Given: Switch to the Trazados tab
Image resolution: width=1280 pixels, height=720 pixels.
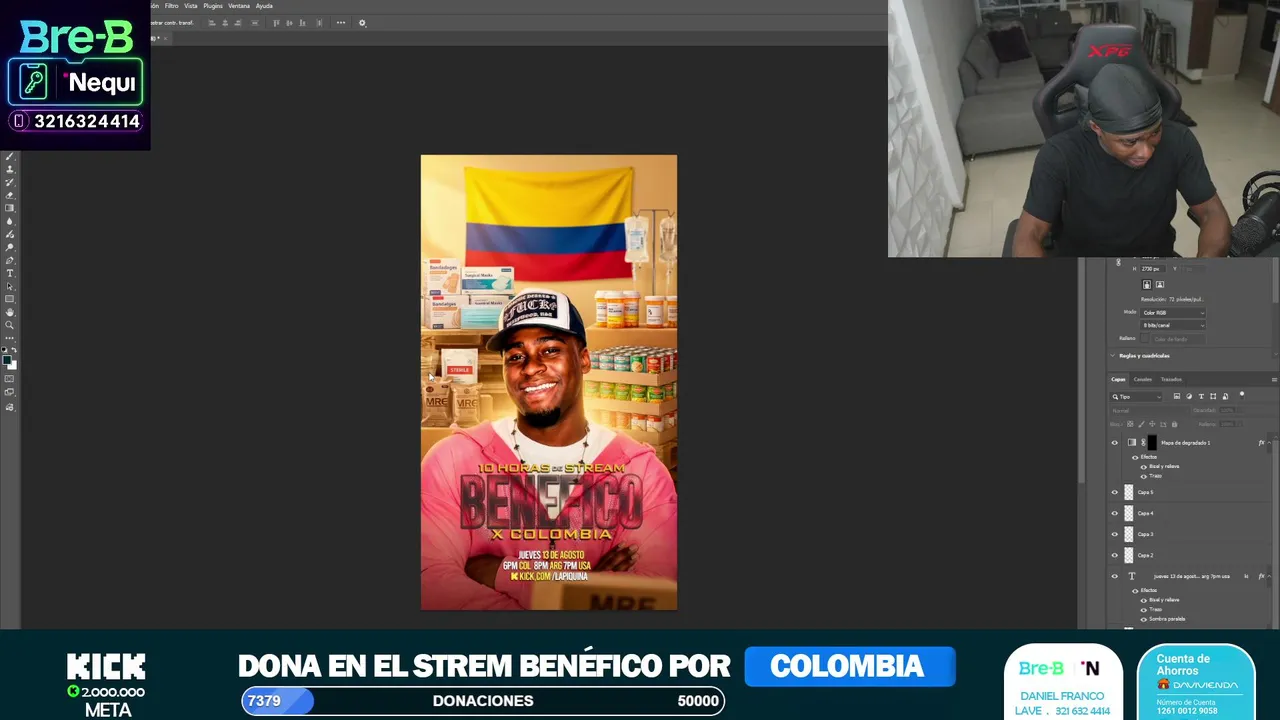Looking at the screenshot, I should point(1171,379).
